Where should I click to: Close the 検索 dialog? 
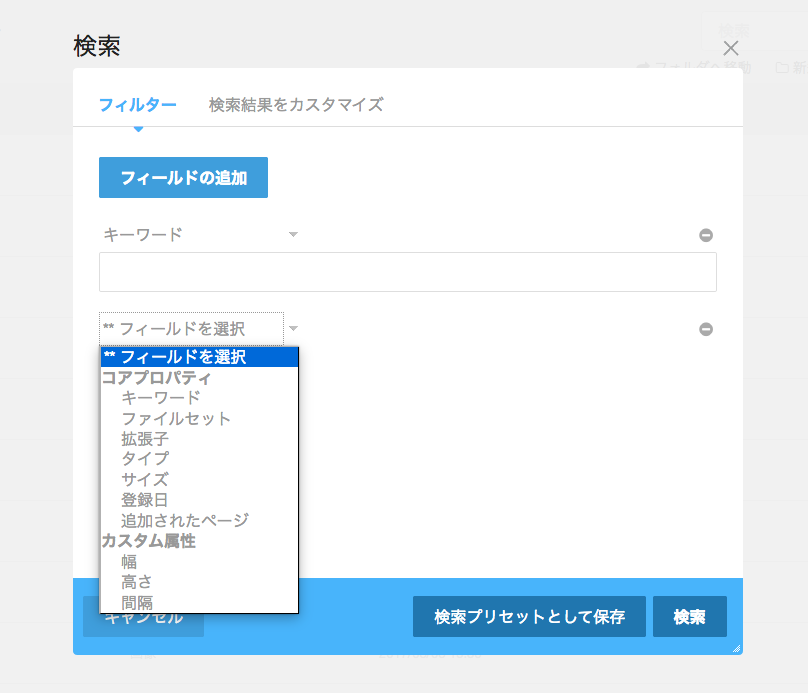coord(731,48)
